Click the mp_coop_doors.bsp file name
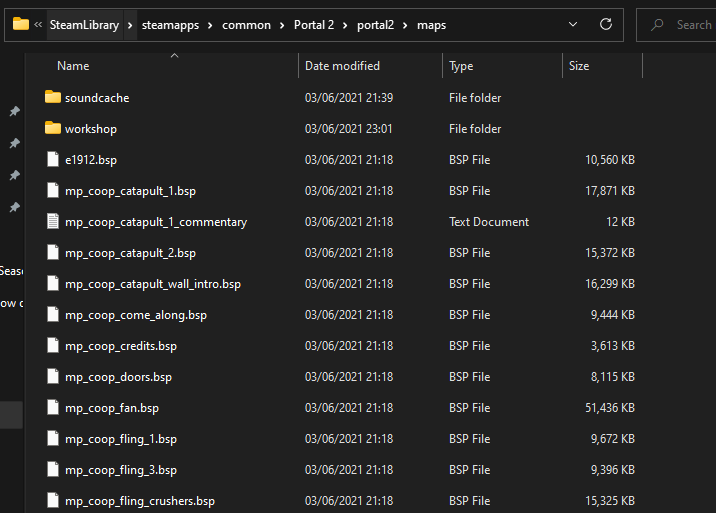Image resolution: width=716 pixels, height=513 pixels. (118, 377)
